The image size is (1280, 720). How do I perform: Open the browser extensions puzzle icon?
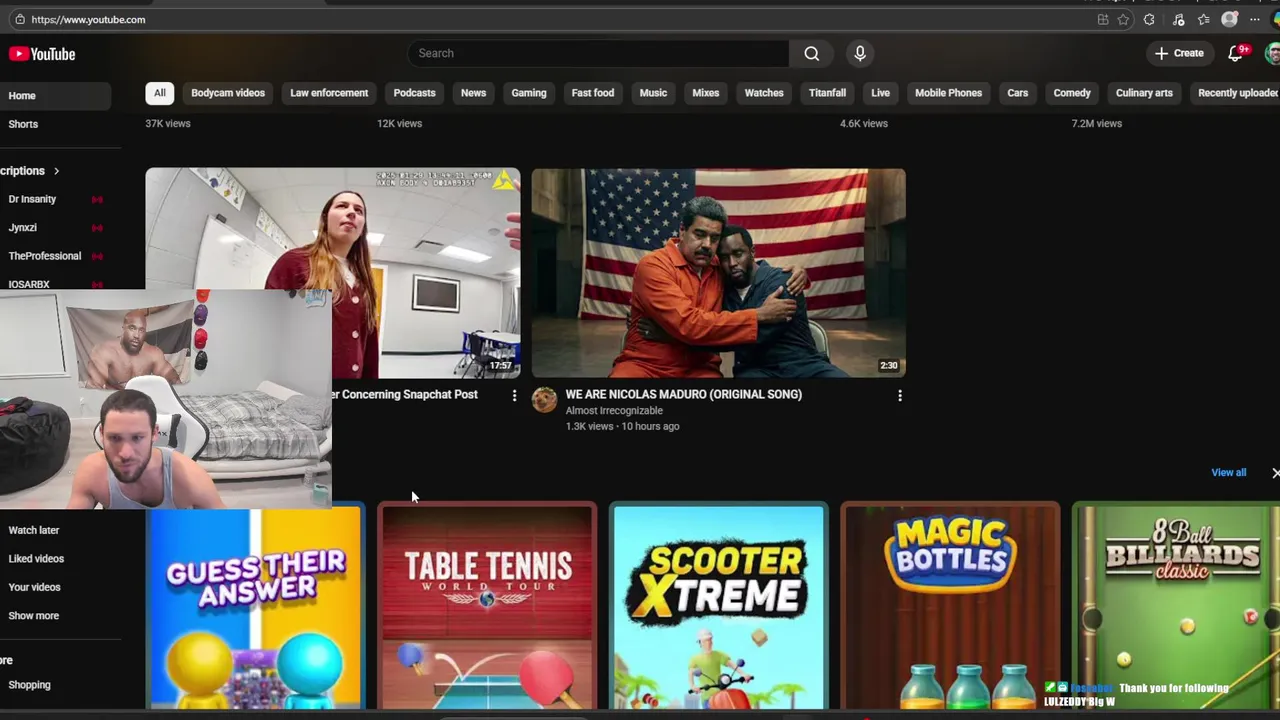(1149, 19)
